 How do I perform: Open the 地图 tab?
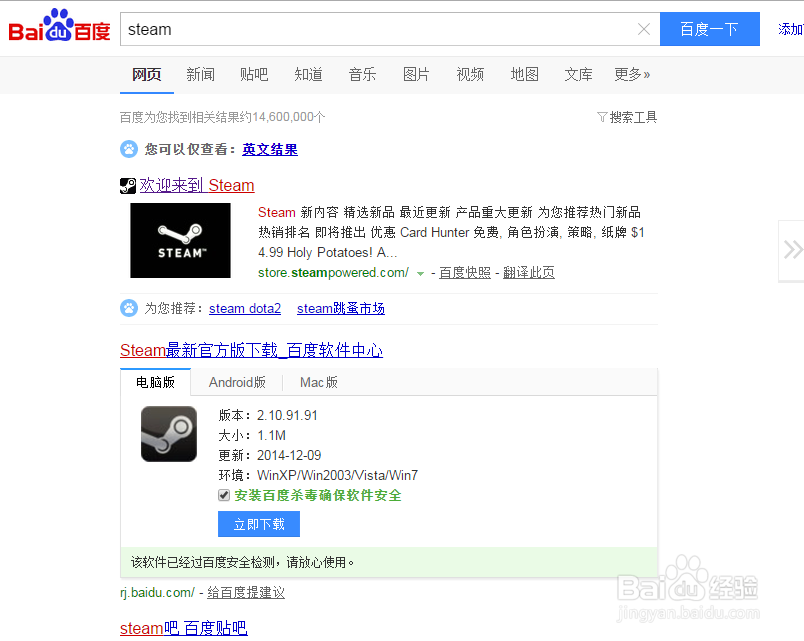pos(525,75)
